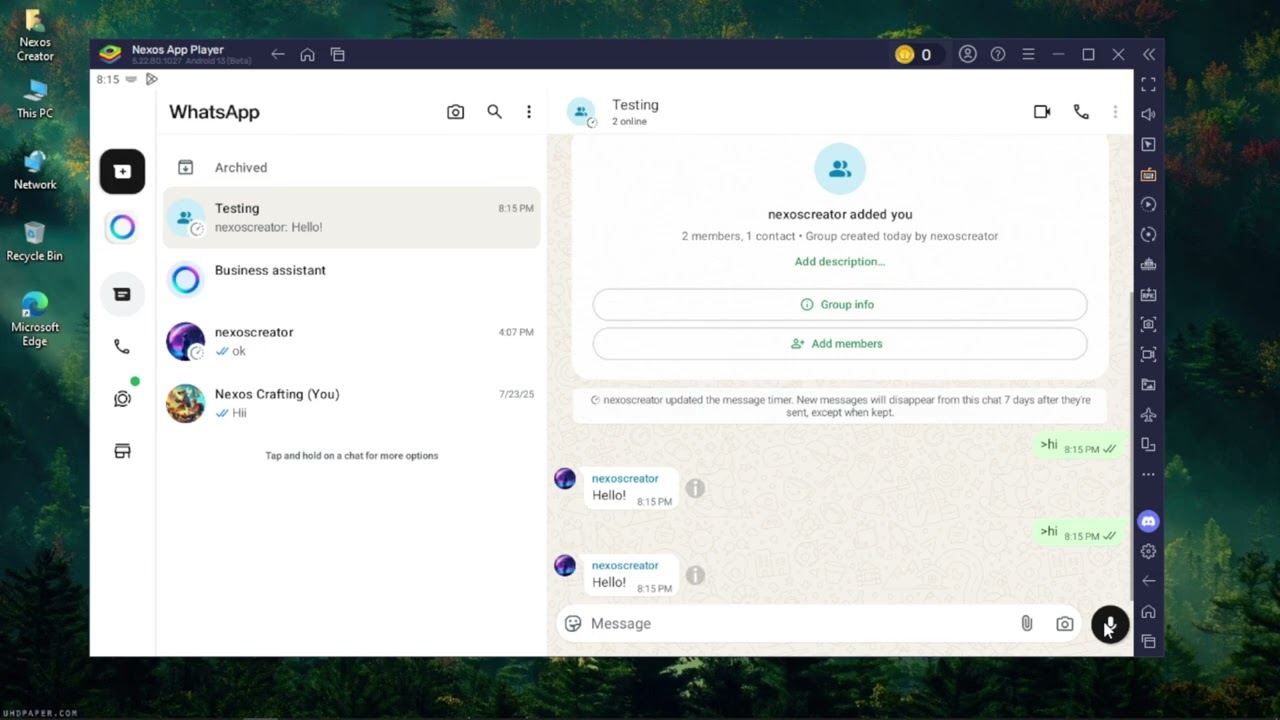Open the Updates status tab in sidebar

(x=122, y=399)
